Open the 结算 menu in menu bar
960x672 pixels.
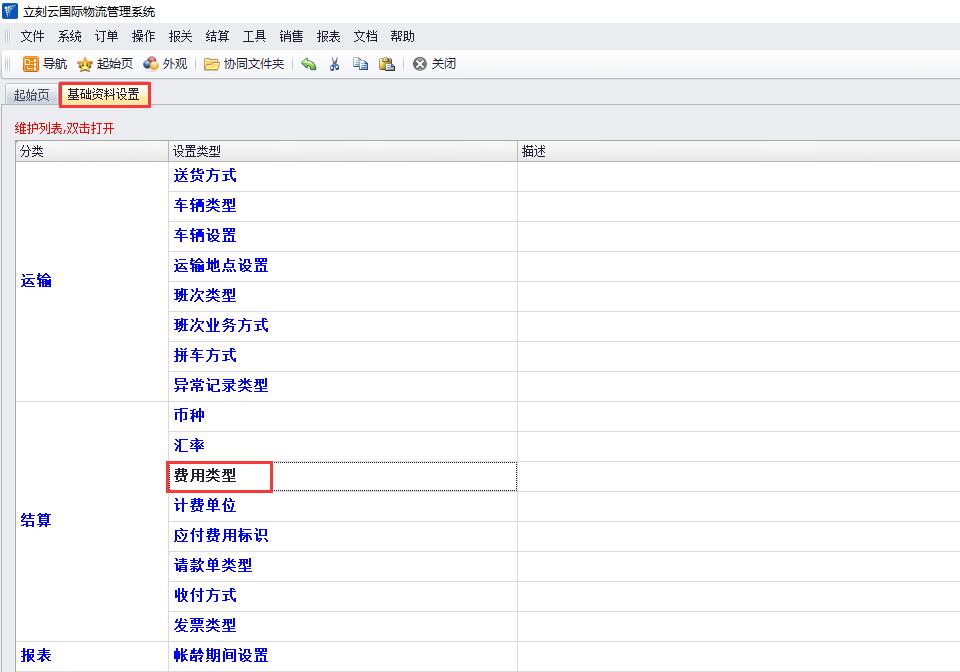(217, 36)
